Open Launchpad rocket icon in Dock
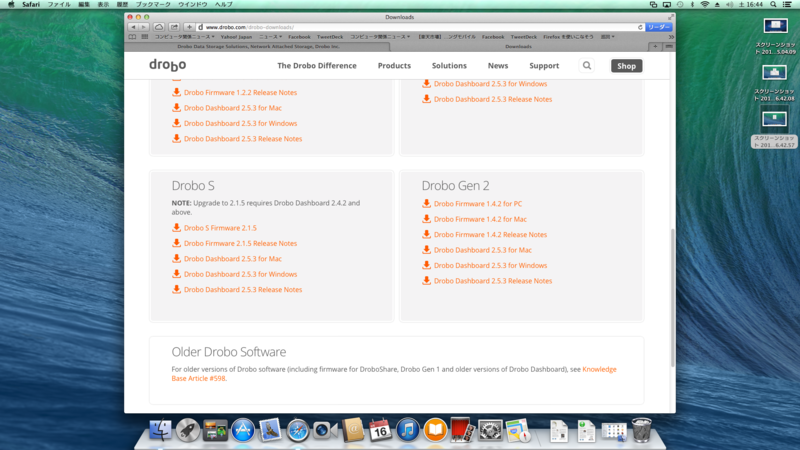800x450 pixels. pos(188,430)
